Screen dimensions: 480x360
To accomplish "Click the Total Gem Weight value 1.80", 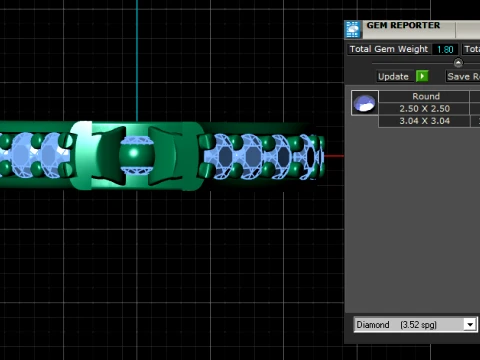I will click(x=445, y=49).
